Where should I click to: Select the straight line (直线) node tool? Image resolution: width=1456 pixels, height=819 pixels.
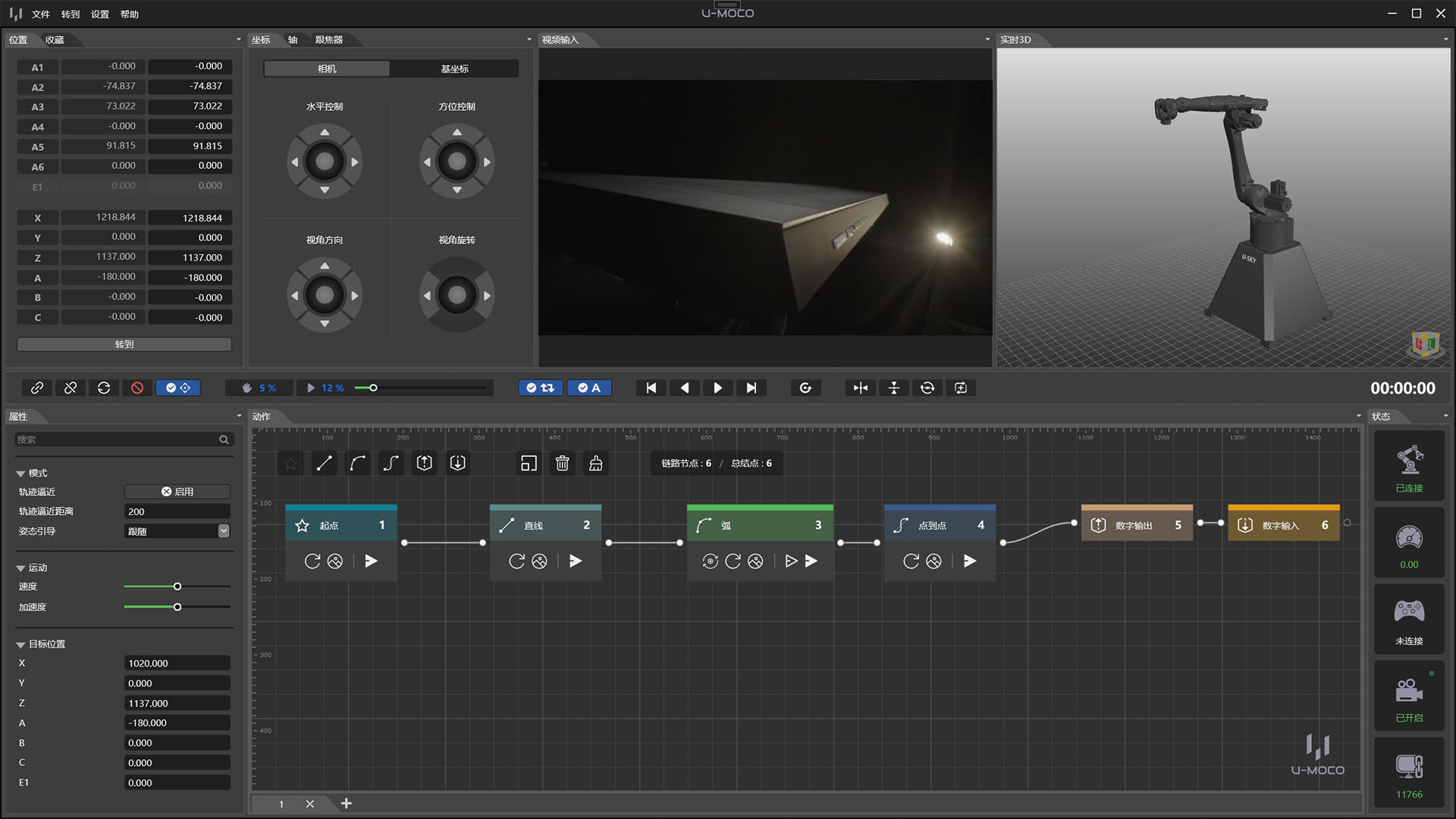324,463
